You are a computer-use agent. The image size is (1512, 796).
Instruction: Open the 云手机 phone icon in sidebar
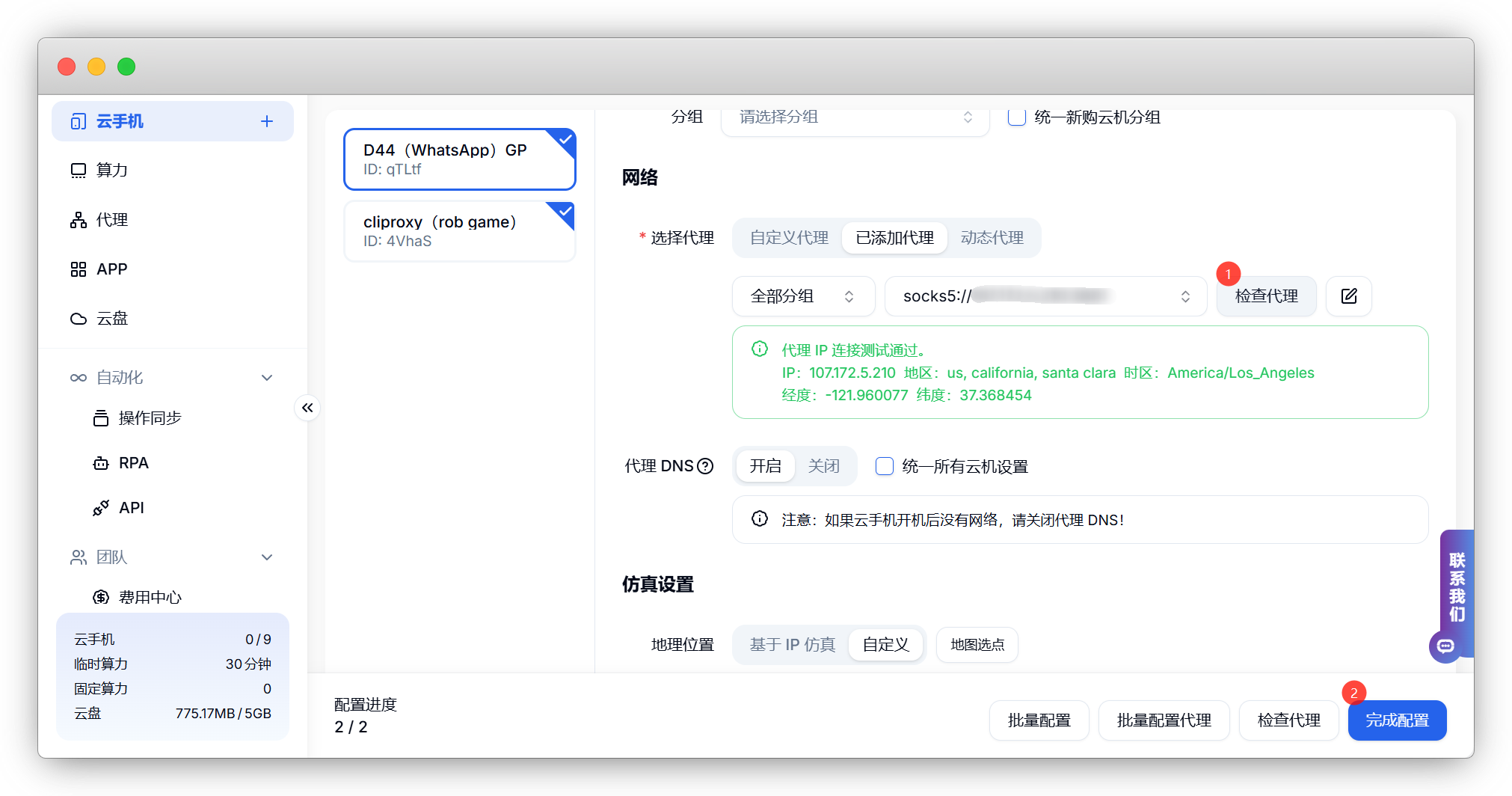78,121
